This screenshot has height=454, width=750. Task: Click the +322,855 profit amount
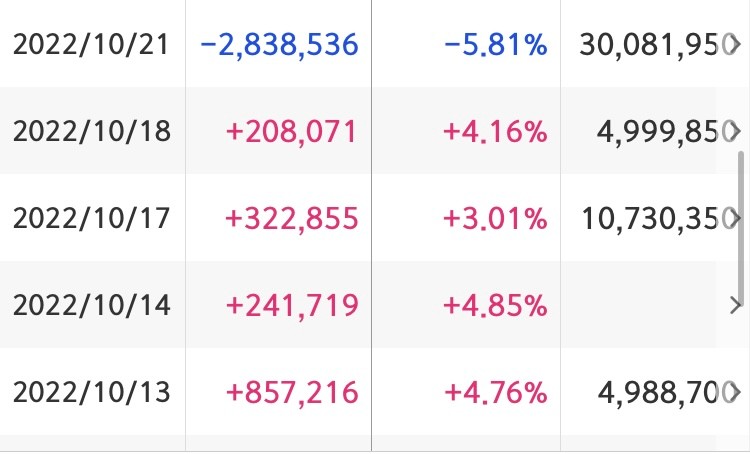[291, 219]
